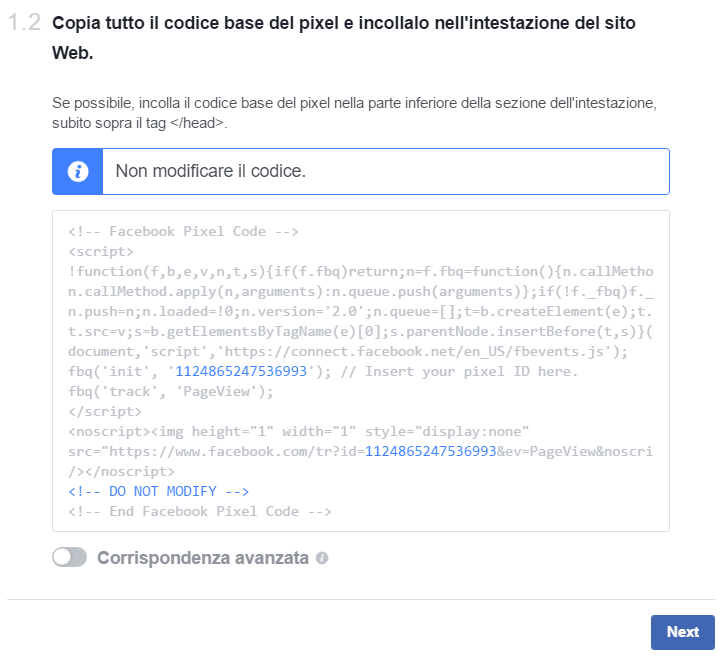Click the fbq track PageView line

tap(171, 391)
